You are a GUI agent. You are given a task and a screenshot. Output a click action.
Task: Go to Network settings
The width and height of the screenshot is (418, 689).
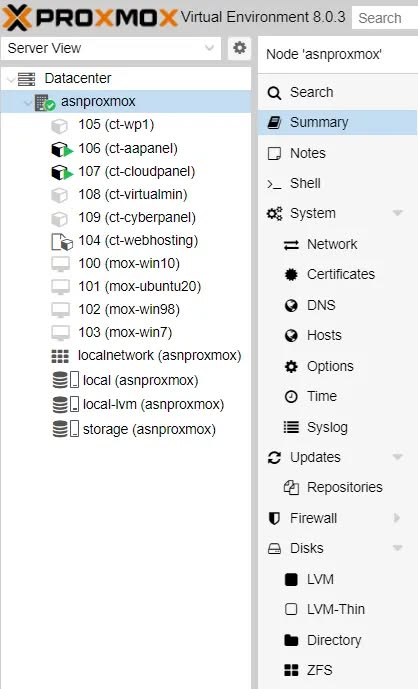point(337,245)
